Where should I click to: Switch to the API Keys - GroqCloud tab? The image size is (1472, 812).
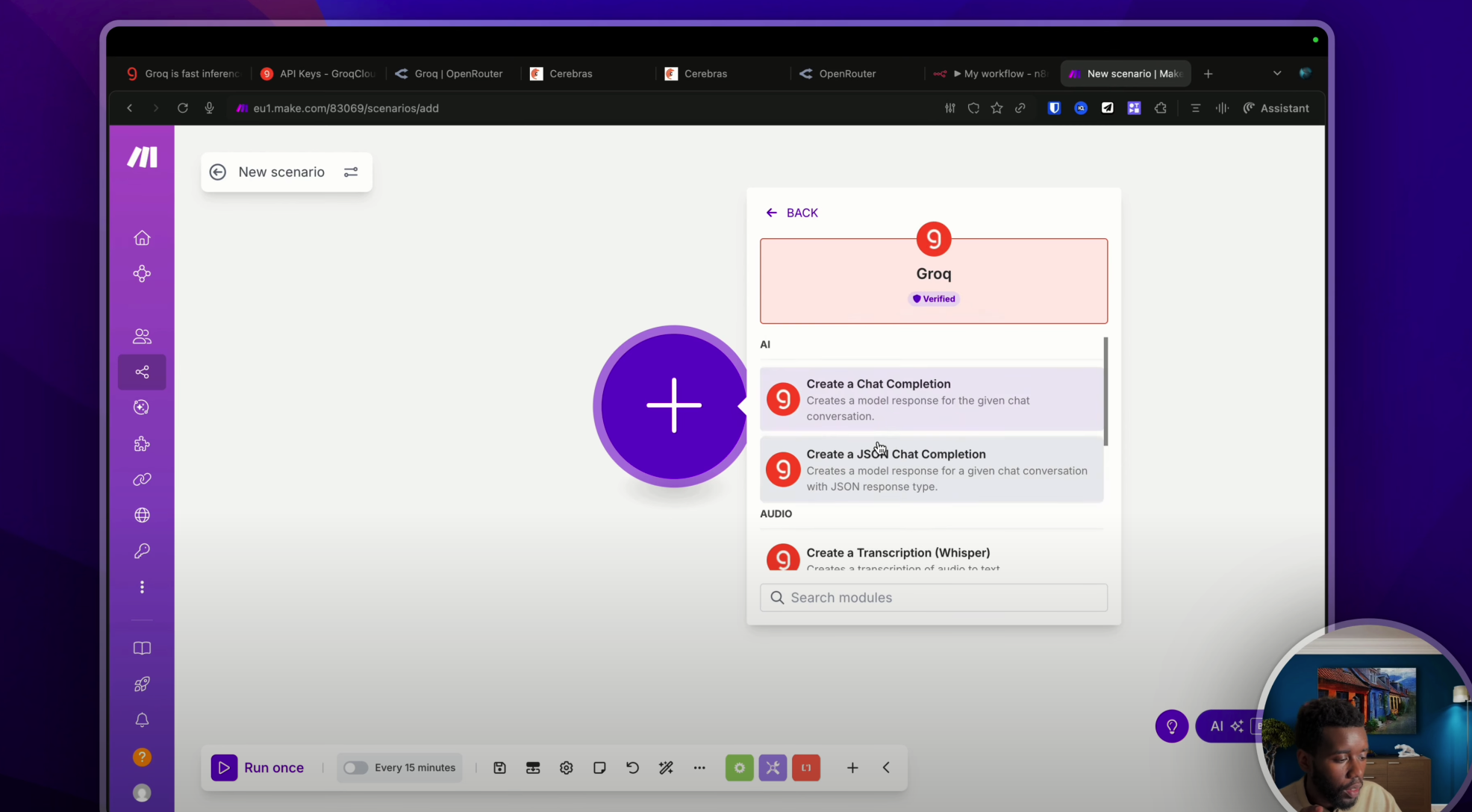pyautogui.click(x=318, y=74)
